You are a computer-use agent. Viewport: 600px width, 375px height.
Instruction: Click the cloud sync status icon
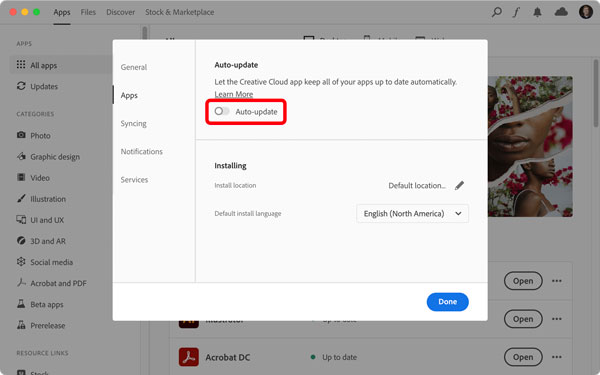coord(561,12)
